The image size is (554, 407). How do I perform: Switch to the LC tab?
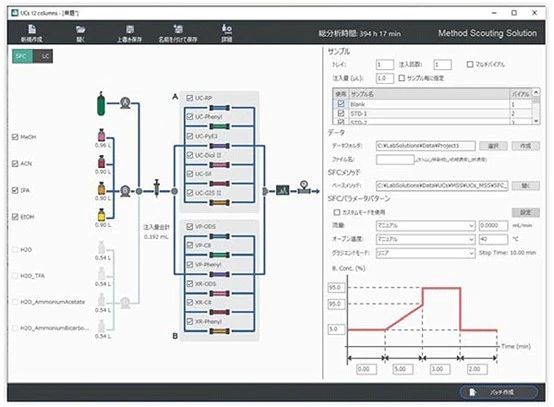(x=43, y=56)
